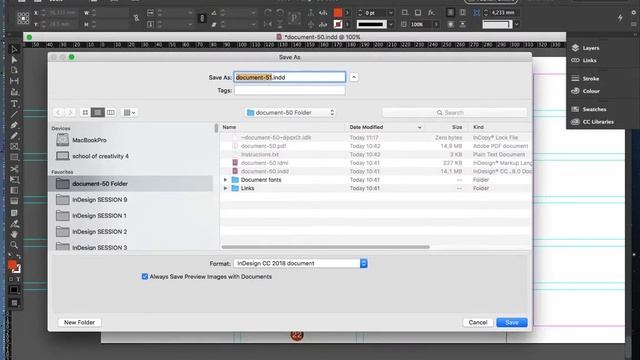The height and width of the screenshot is (360, 640).
Task: Click the Save As filename field
Action: tap(289, 77)
